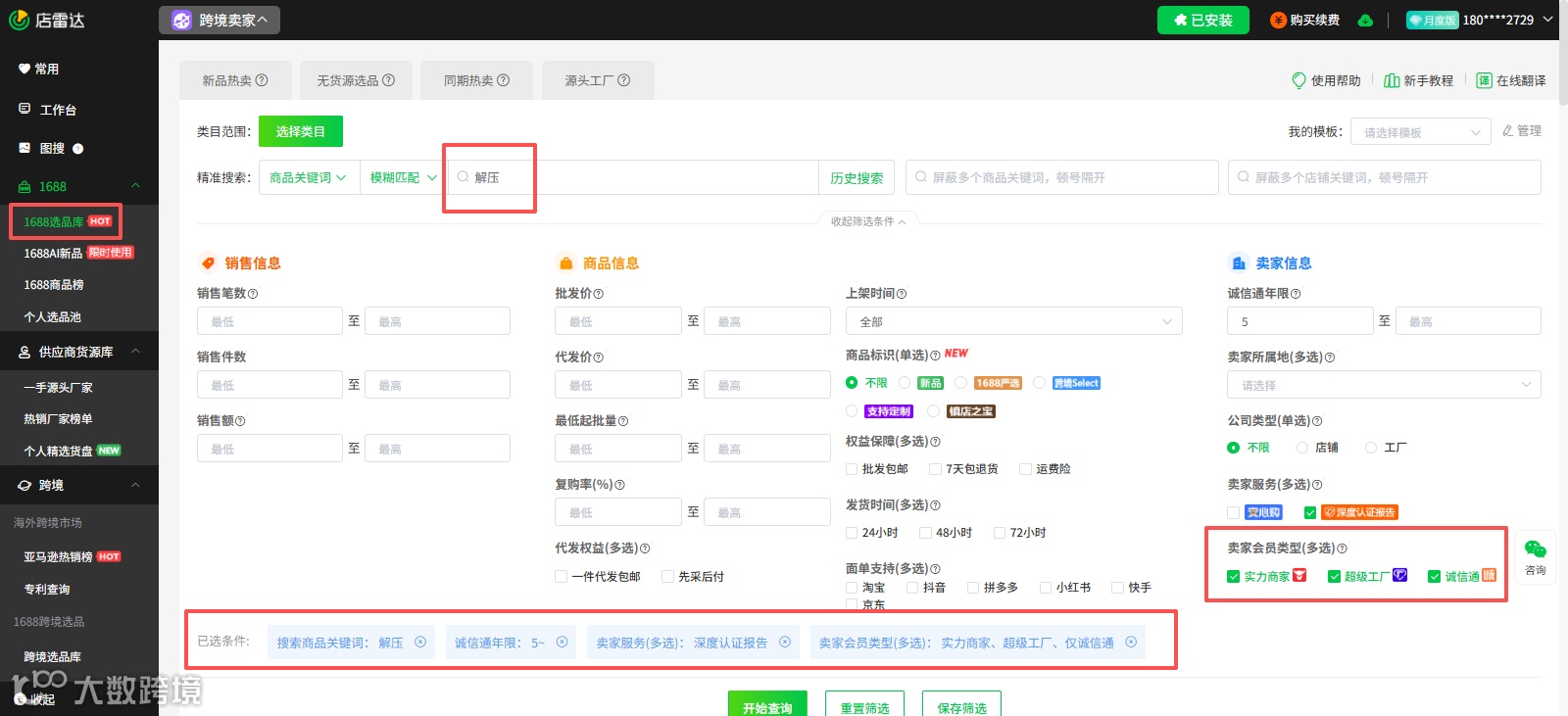Click the 诚信通年限 minimum field showing 5

1300,321
